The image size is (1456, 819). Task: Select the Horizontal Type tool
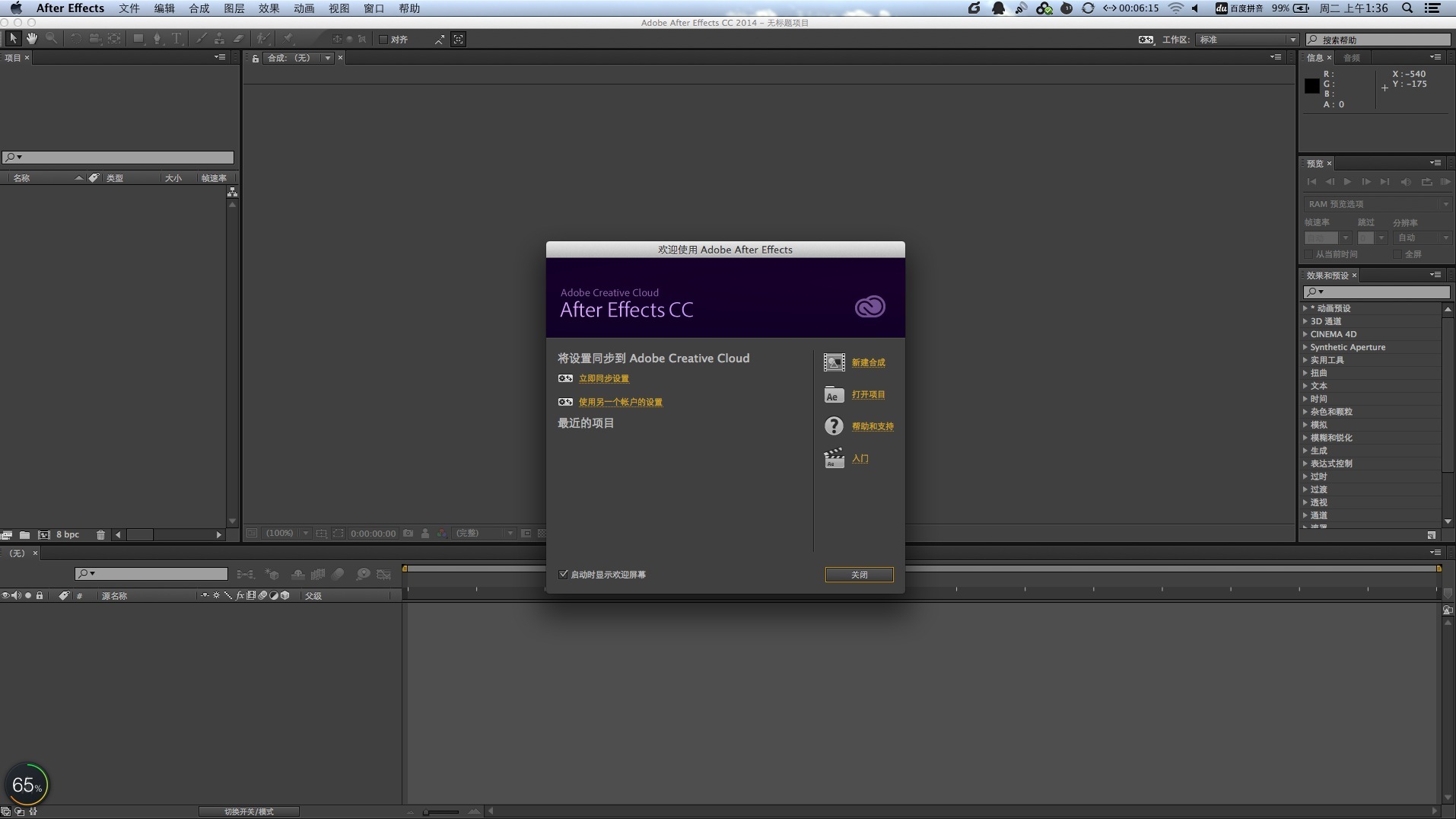[x=176, y=39]
